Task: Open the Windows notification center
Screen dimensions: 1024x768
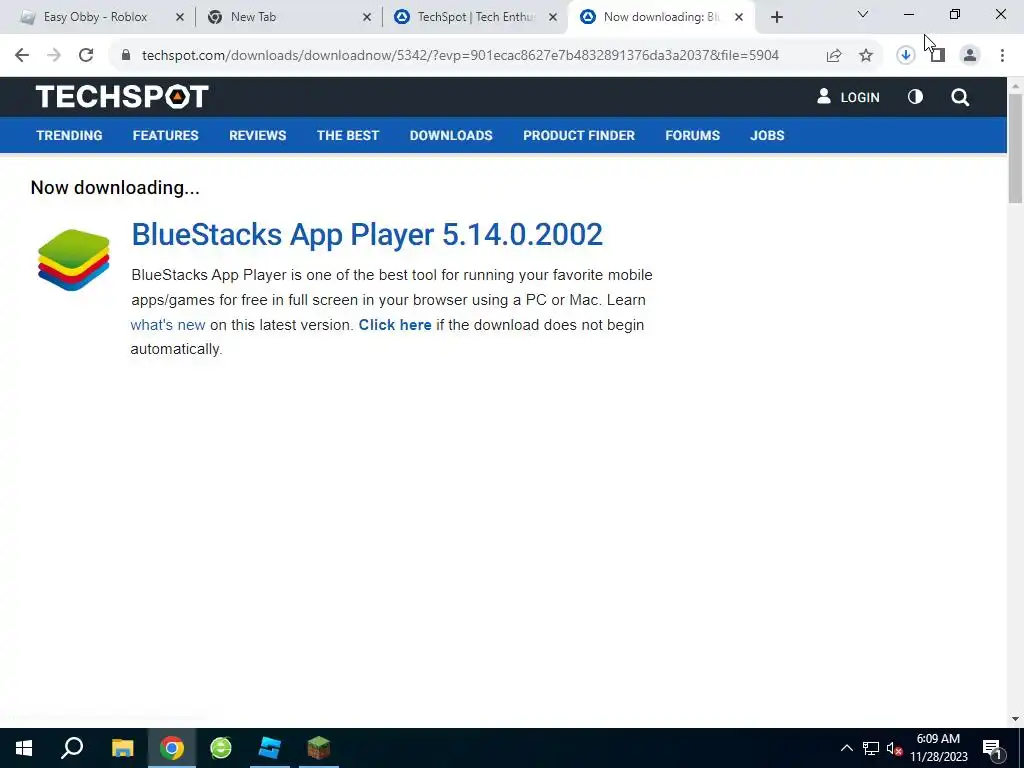Action: tap(993, 748)
